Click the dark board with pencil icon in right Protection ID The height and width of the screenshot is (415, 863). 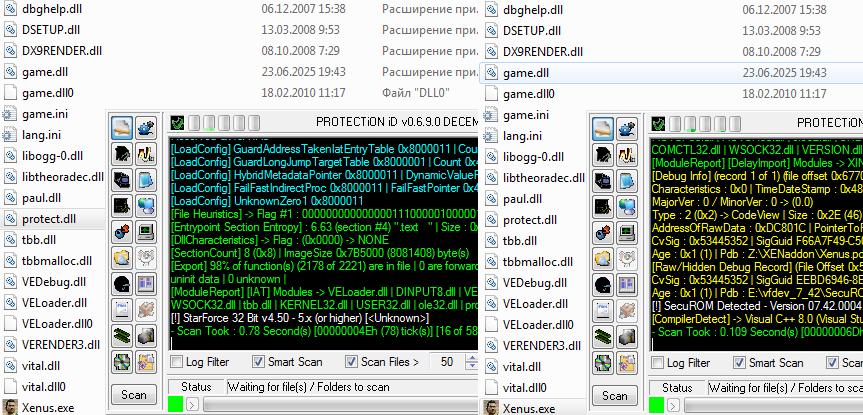coord(602,207)
